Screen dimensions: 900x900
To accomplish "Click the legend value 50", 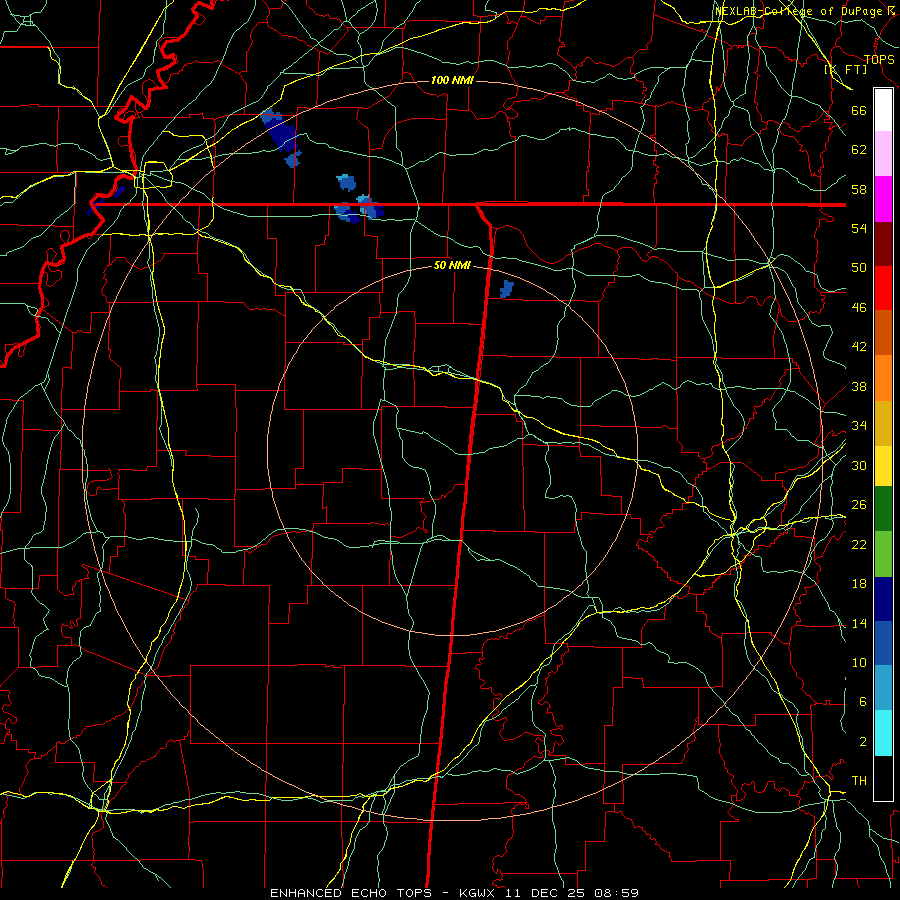I will [859, 268].
